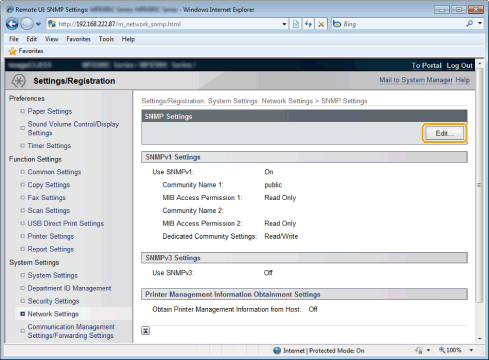Click the Bing logo icon
The image size is (489, 360).
[x=337, y=24]
